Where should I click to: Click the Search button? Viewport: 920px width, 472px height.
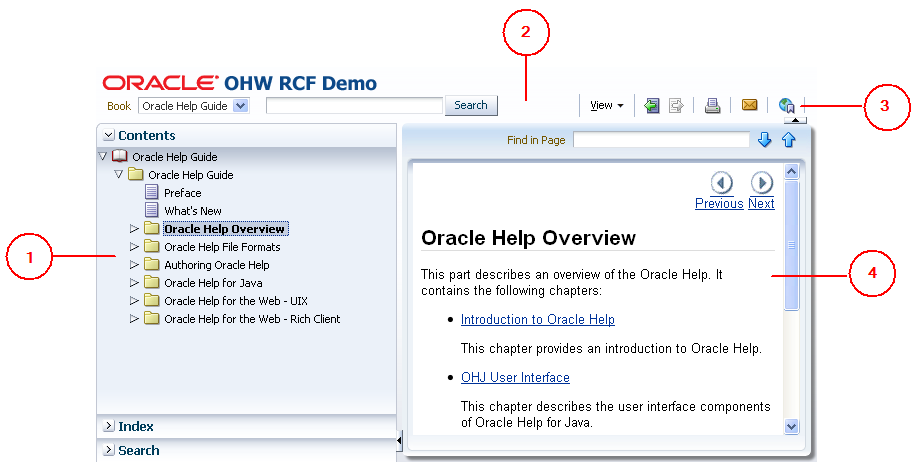(471, 105)
